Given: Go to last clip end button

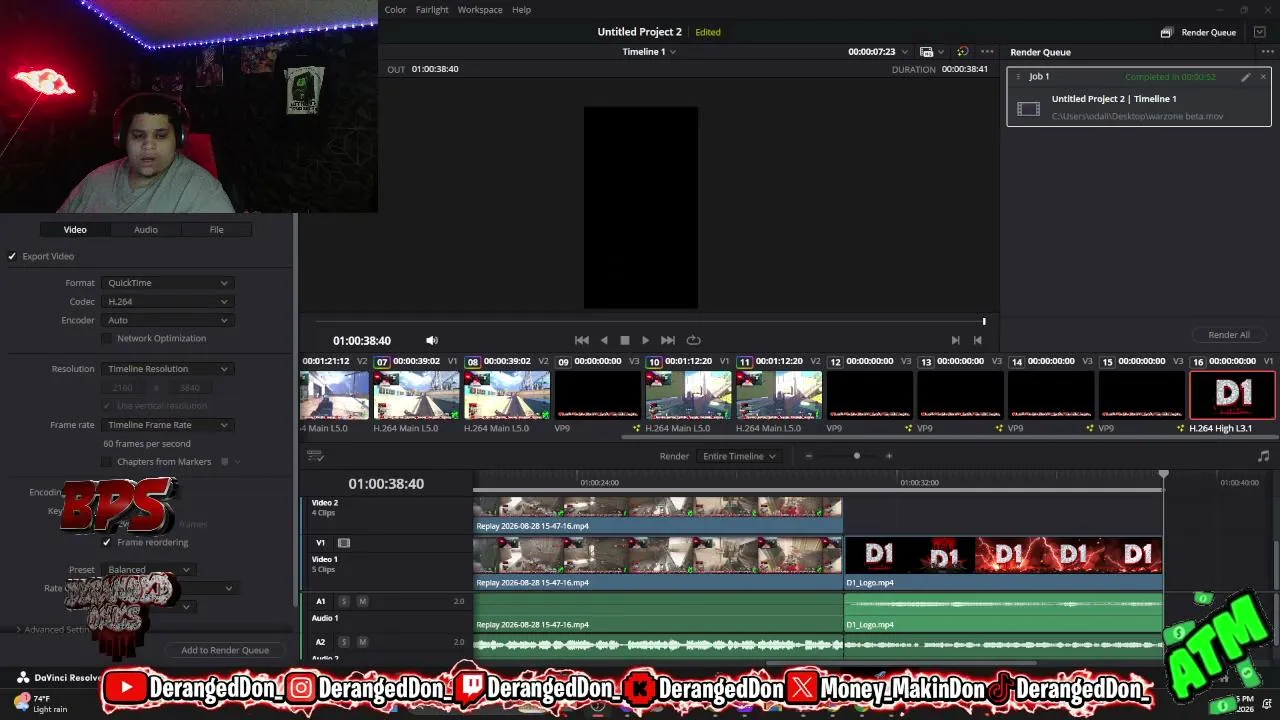Looking at the screenshot, I should point(978,340).
